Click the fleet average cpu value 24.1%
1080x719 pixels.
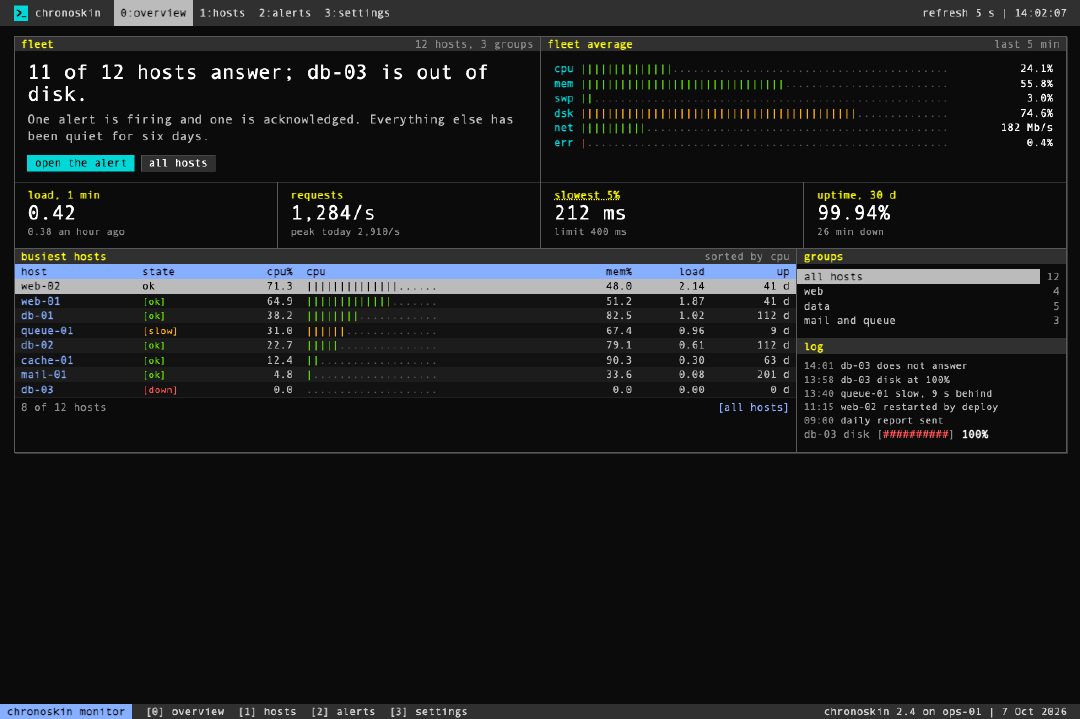click(x=1036, y=69)
